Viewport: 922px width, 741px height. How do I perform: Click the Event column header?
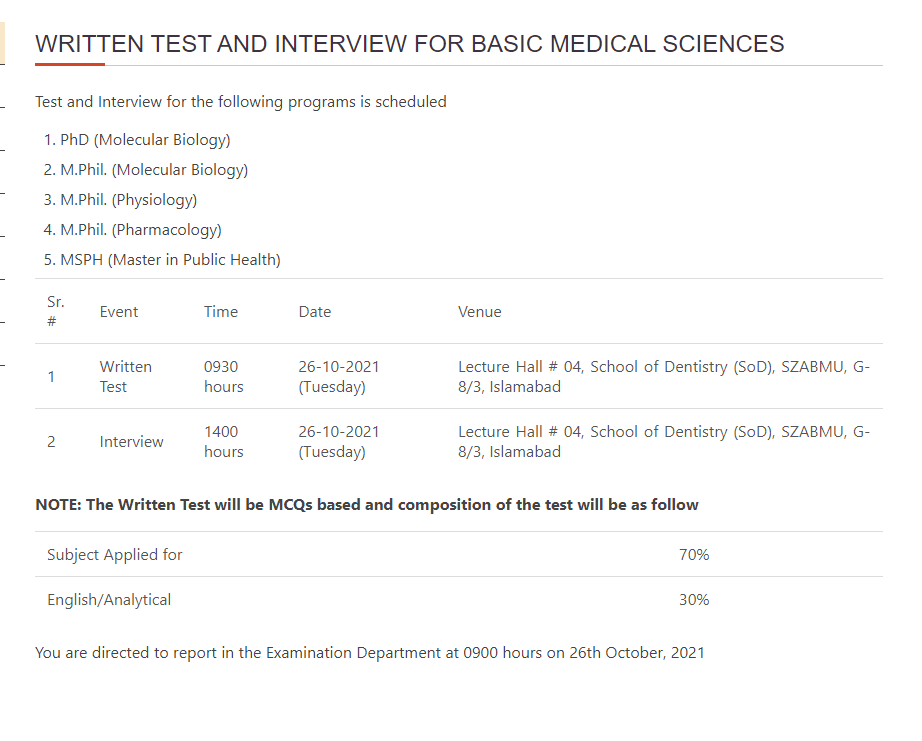click(119, 312)
